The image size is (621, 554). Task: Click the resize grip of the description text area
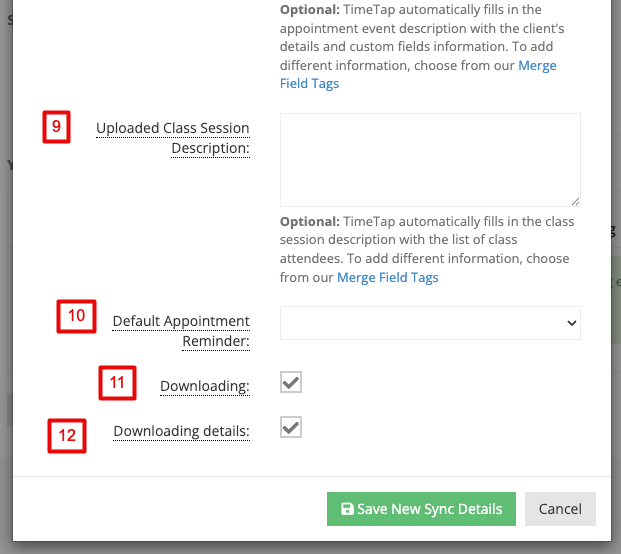(575, 202)
